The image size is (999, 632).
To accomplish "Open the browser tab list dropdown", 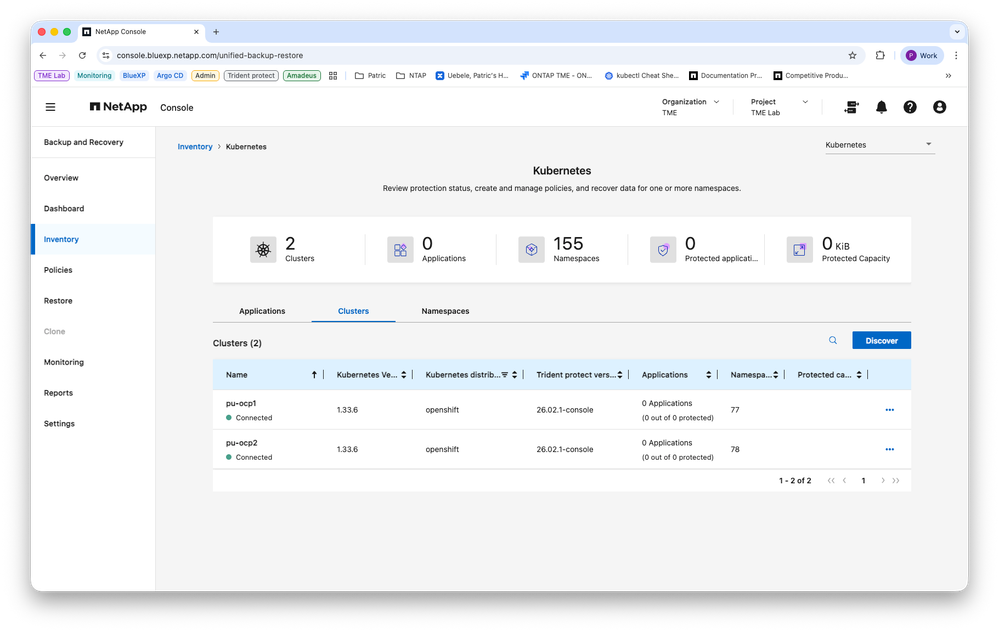I will 957,31.
